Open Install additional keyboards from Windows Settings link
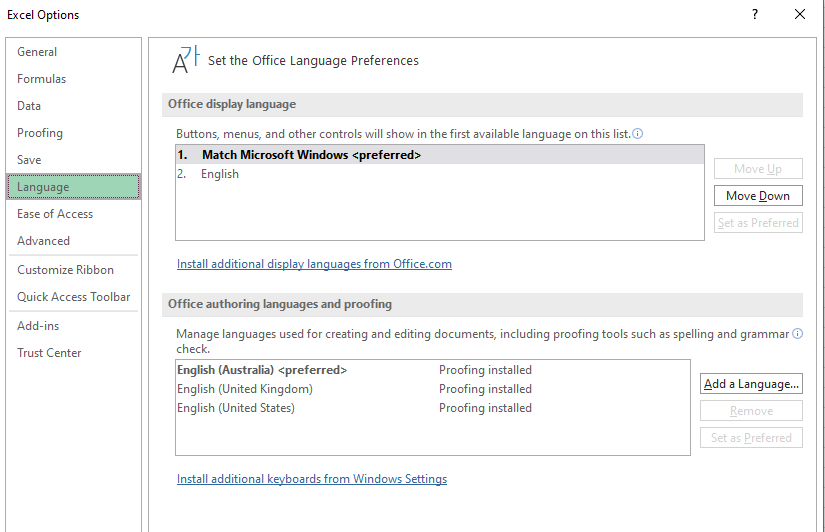Image resolution: width=825 pixels, height=532 pixels. click(x=312, y=479)
